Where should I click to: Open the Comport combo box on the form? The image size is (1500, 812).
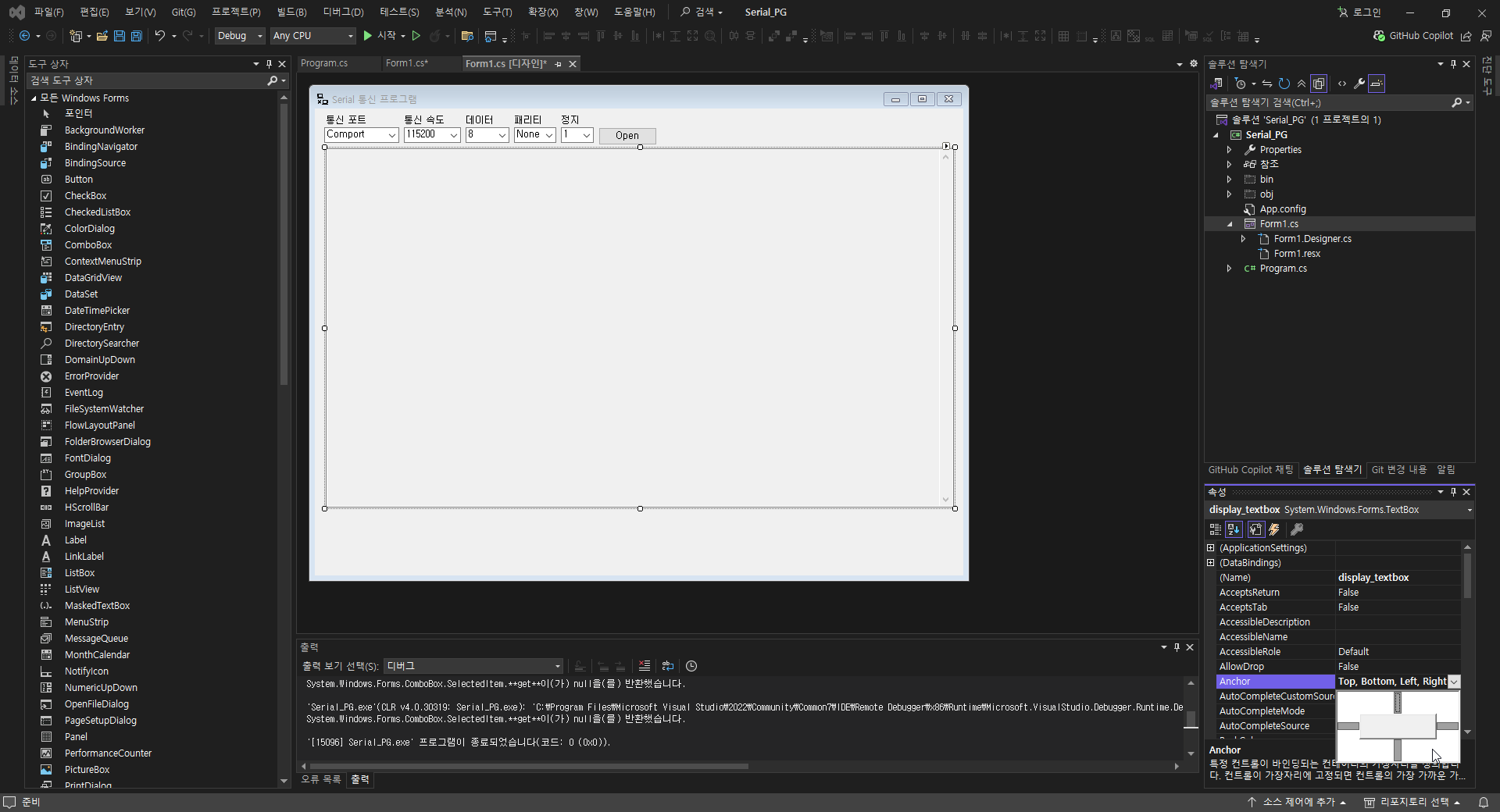(x=361, y=135)
